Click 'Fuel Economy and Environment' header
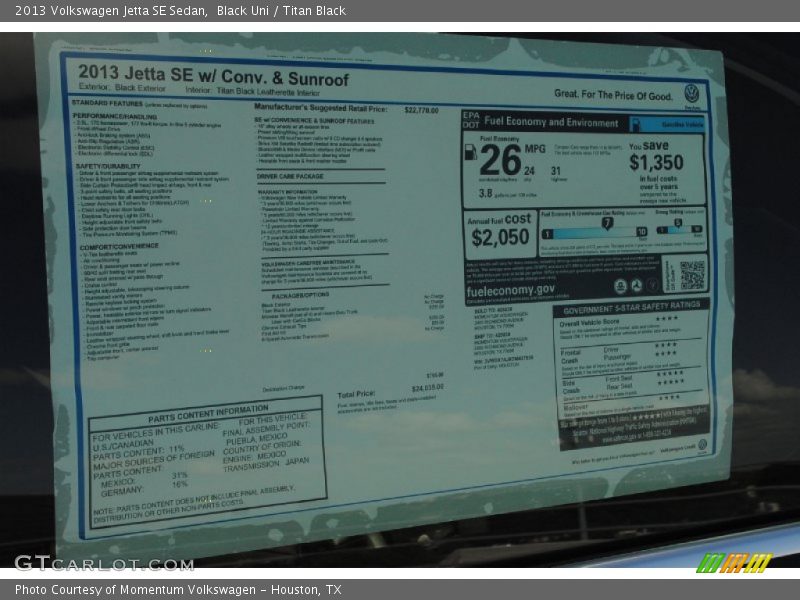 [x=551, y=122]
